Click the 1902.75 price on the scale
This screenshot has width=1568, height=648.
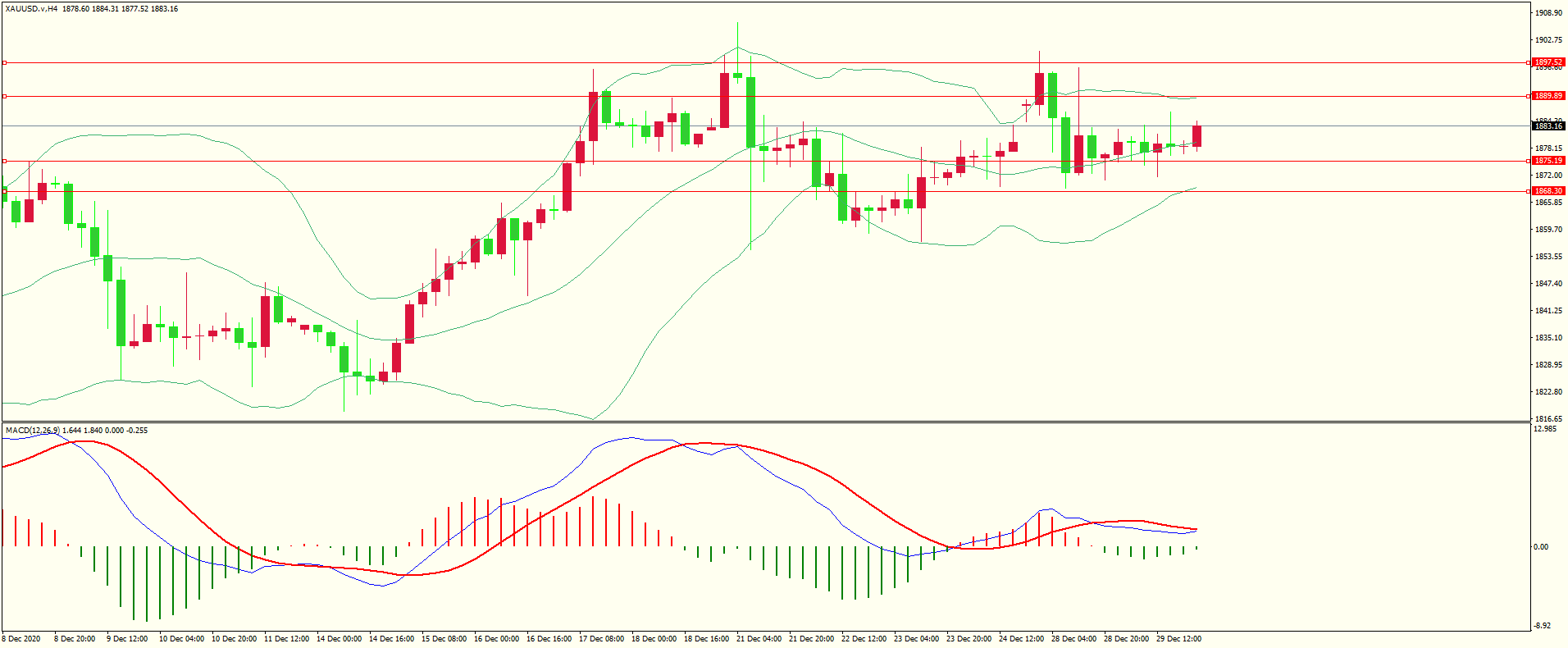1548,40
